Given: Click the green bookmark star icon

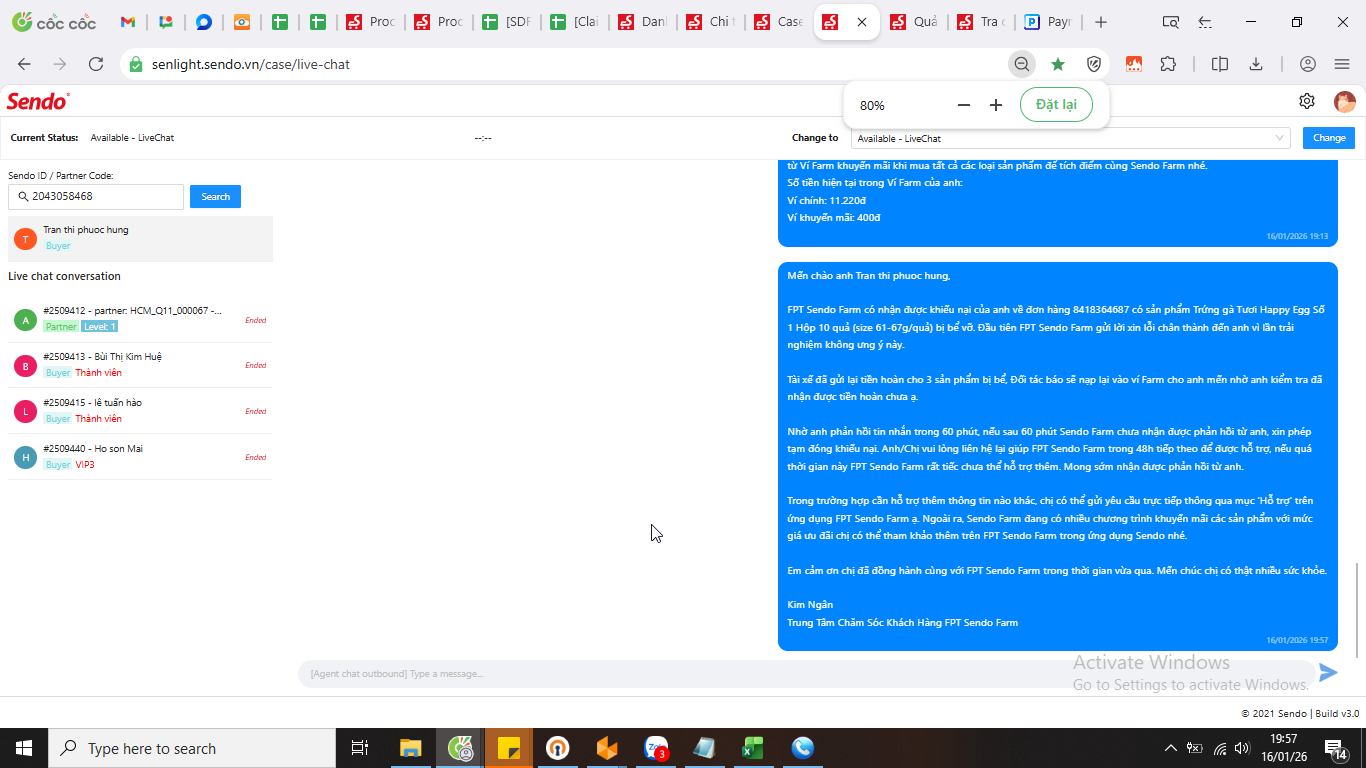Looking at the screenshot, I should click(1058, 64).
